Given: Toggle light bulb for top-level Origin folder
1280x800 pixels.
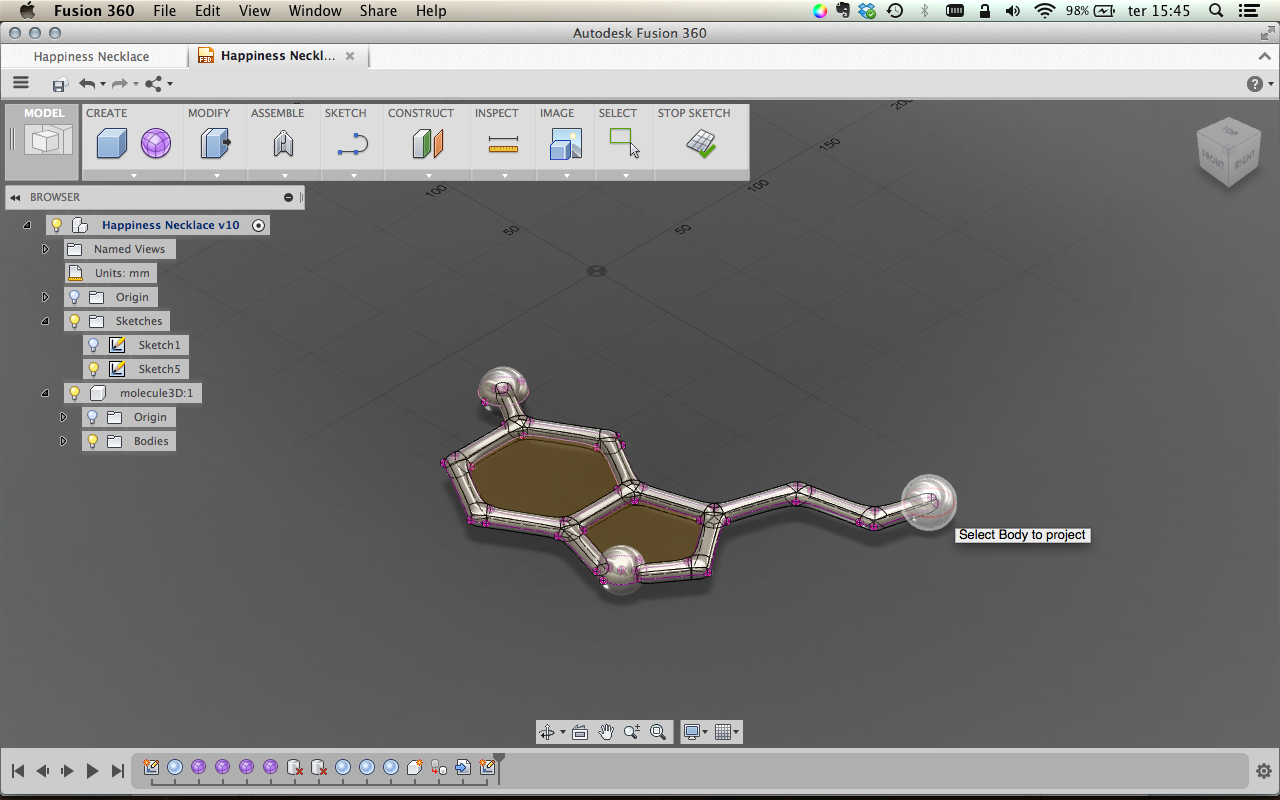Looking at the screenshot, I should click(x=74, y=297).
